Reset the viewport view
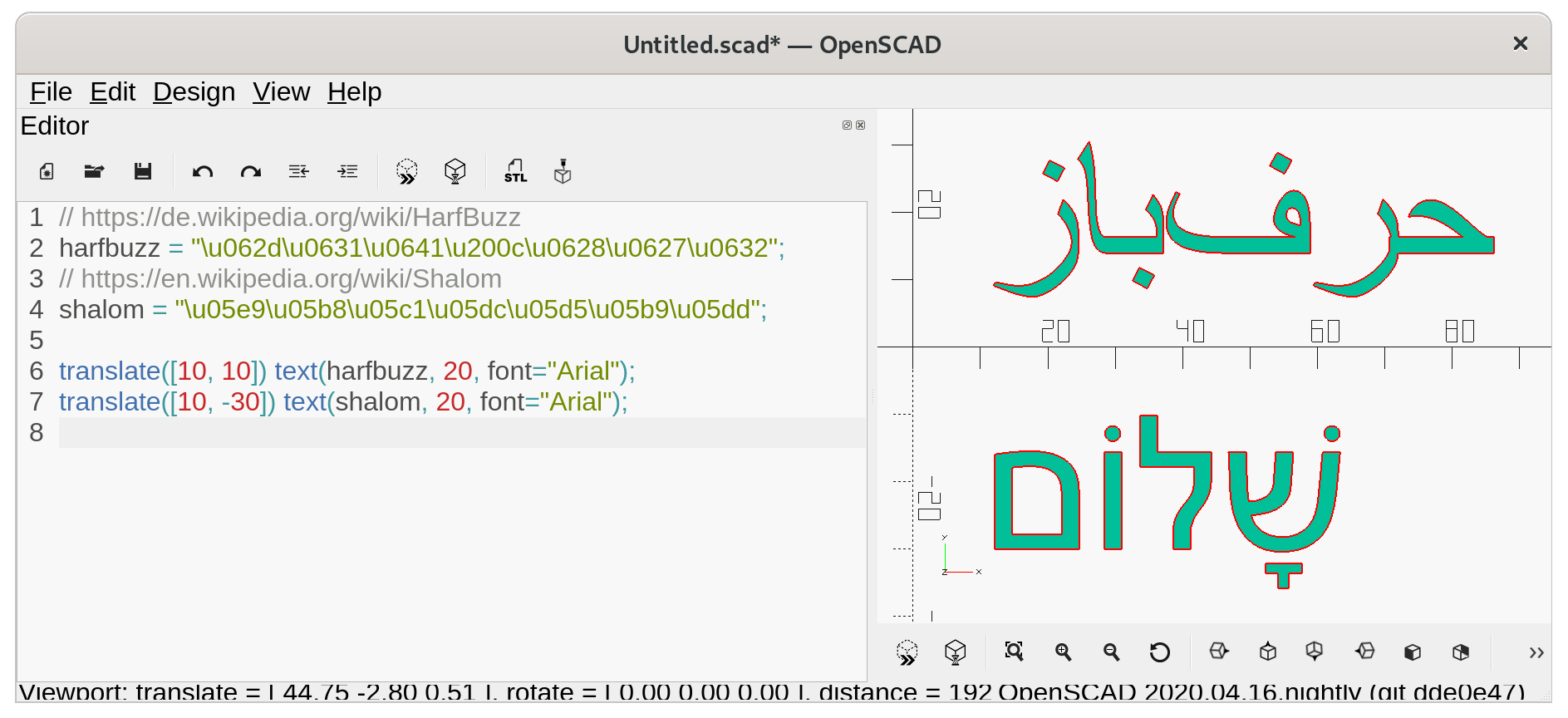 (1159, 652)
